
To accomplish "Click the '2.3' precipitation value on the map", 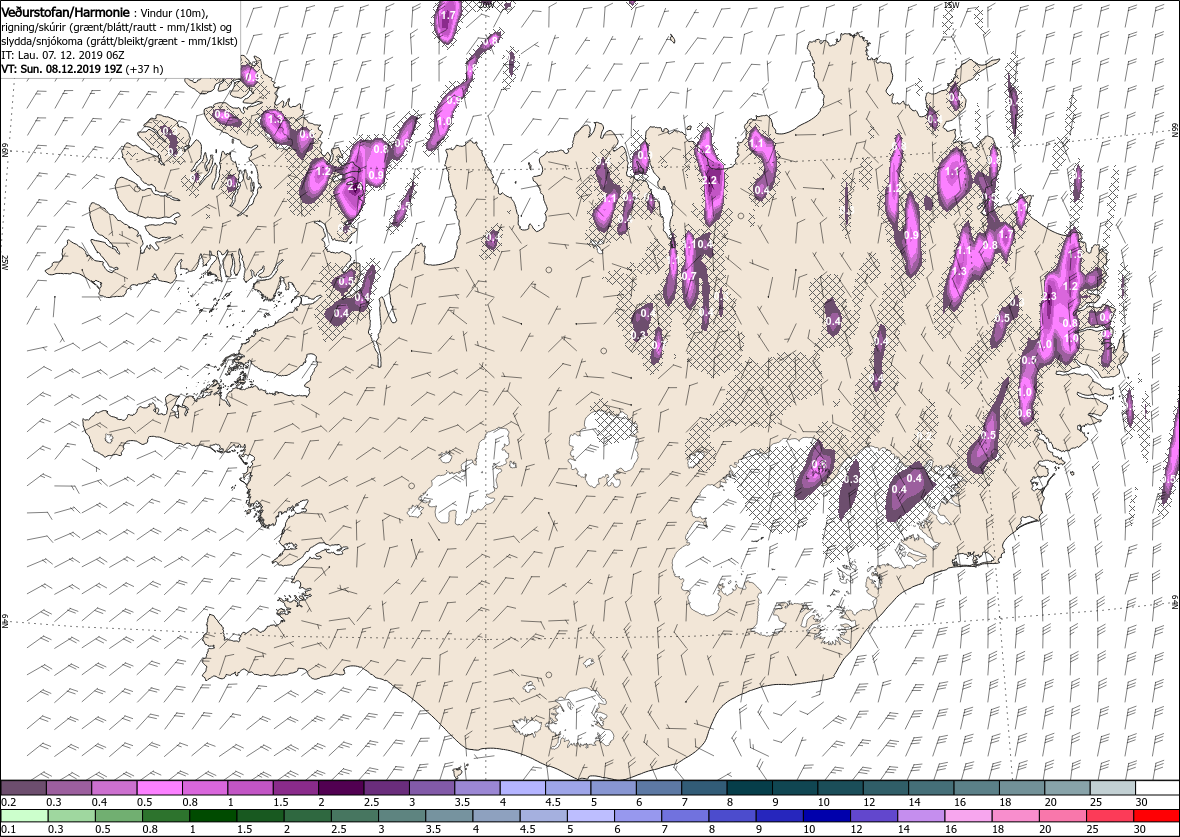I will (1050, 297).
